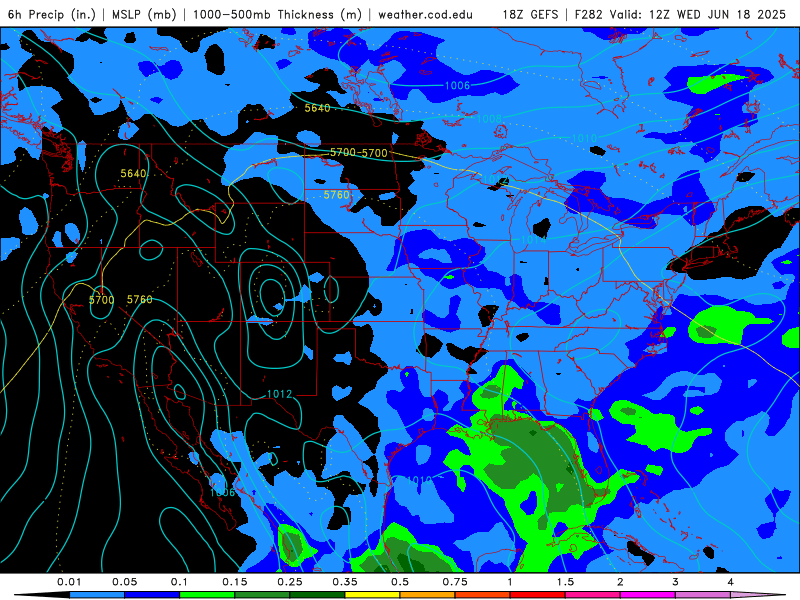Select the orange 0.5–0.75 colorbar segment
Screen dimensions: 800x600
point(428,595)
